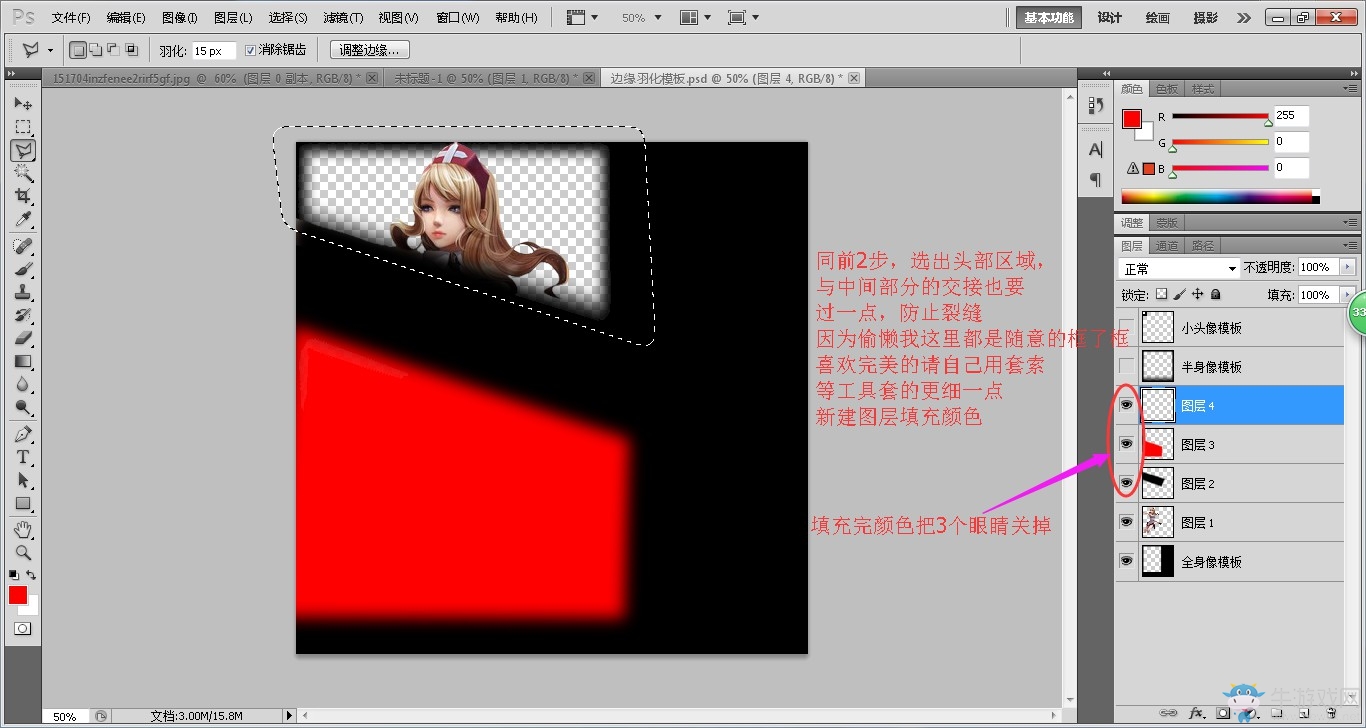The image size is (1366, 728).
Task: Open the 滤镜(T) menu
Action: point(343,18)
